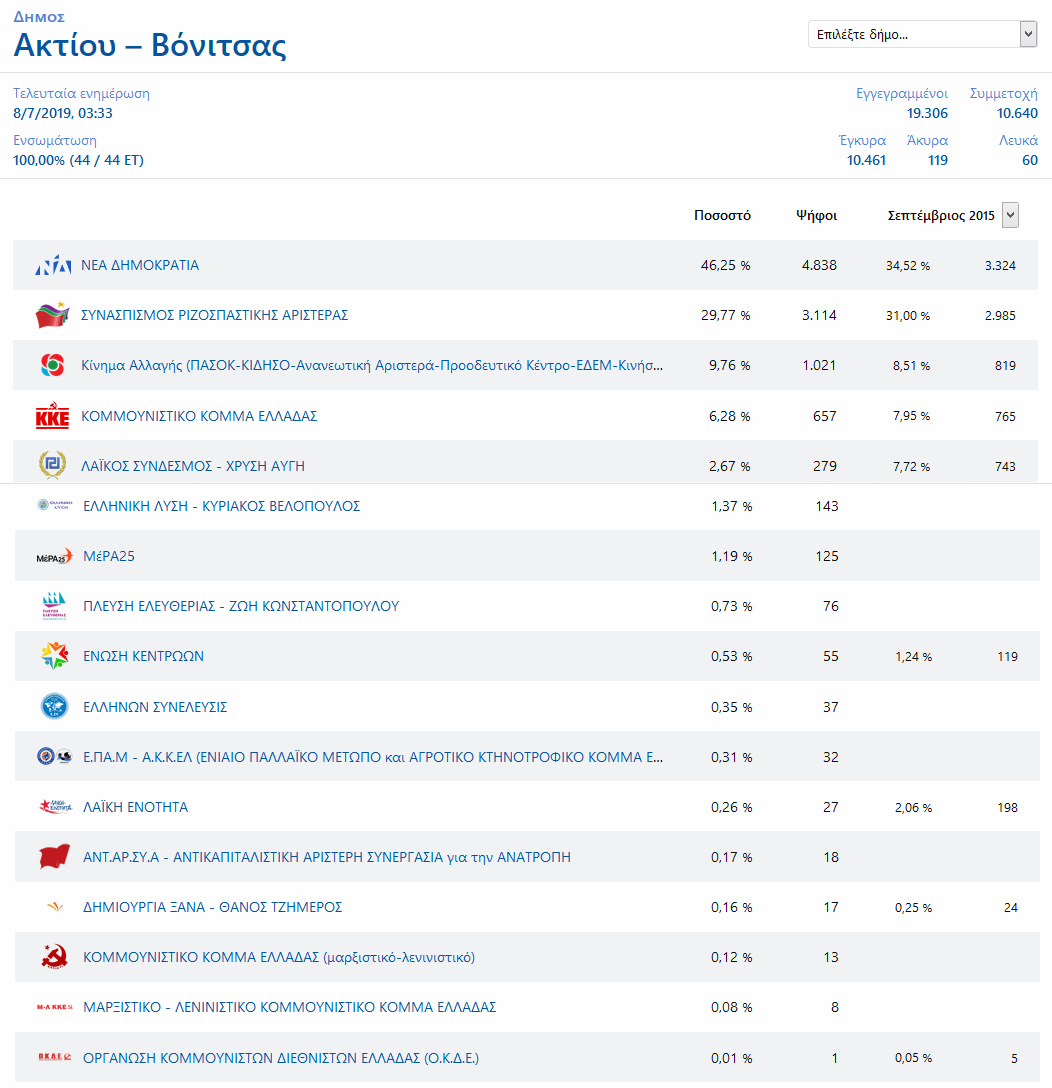Click the 'Ψήφοι' column header

coord(816,215)
